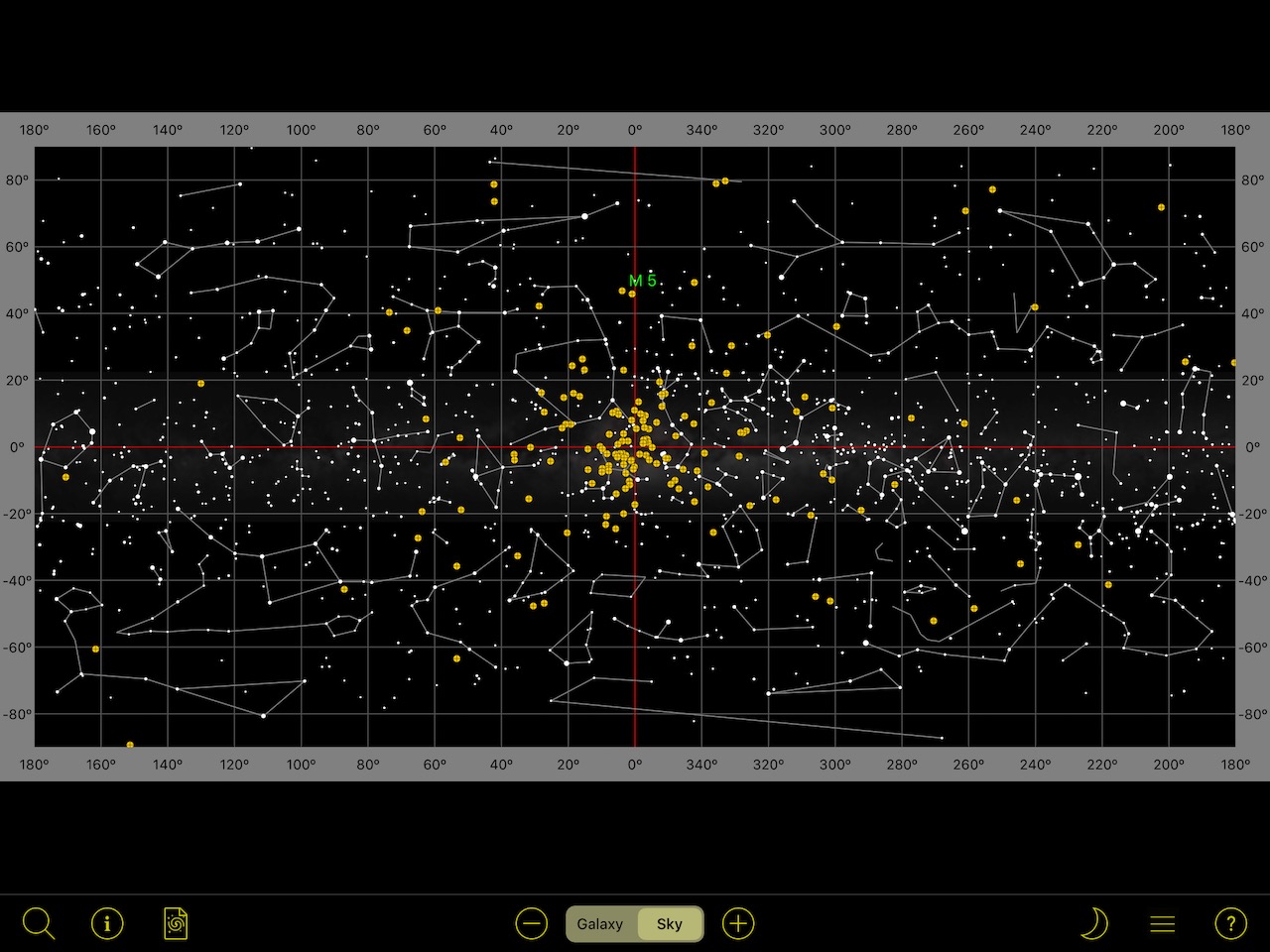Click the yellow cluster right of M 5

695,283
